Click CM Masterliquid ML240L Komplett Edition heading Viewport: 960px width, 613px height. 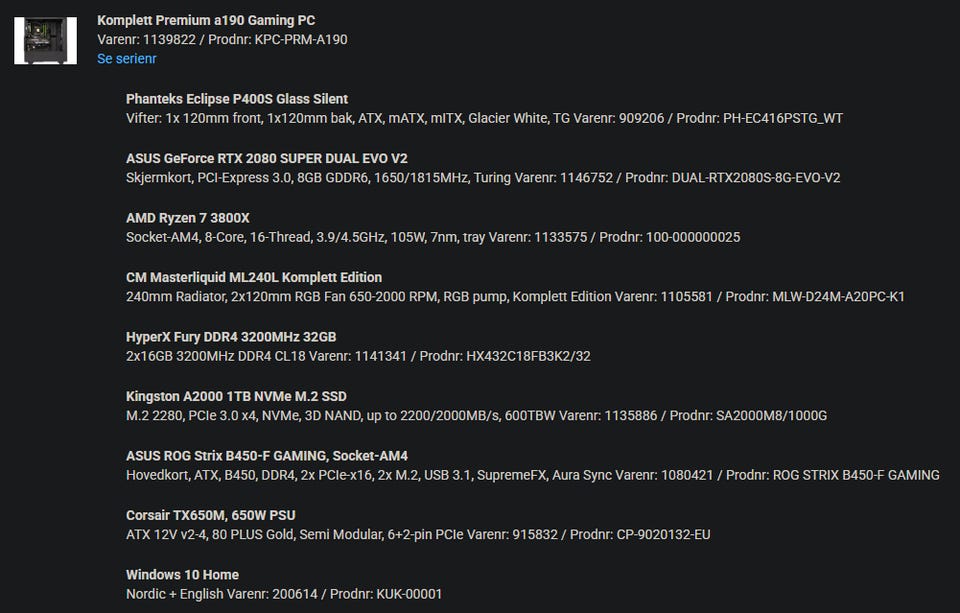254,277
